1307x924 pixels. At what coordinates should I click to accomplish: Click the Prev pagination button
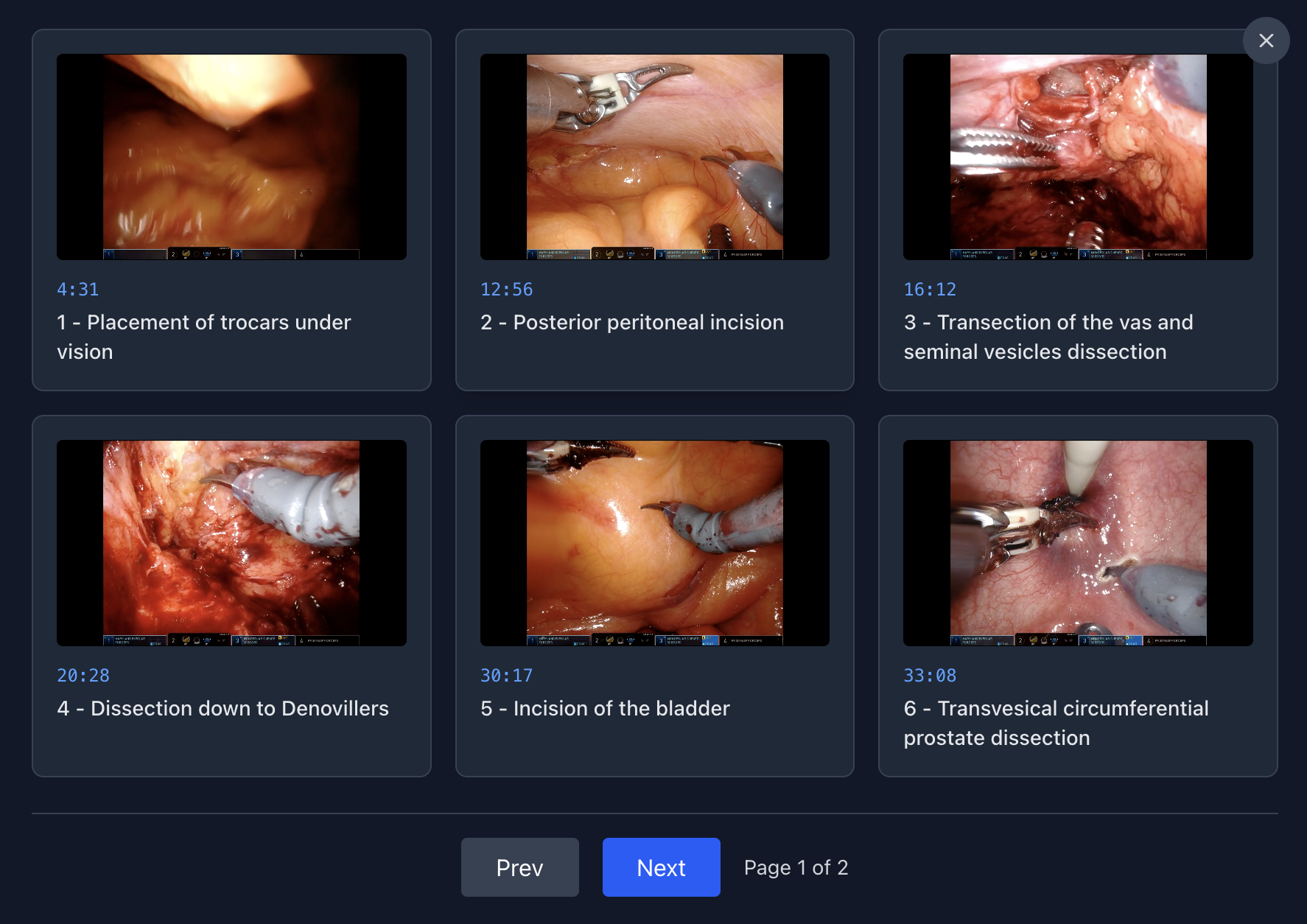click(519, 867)
